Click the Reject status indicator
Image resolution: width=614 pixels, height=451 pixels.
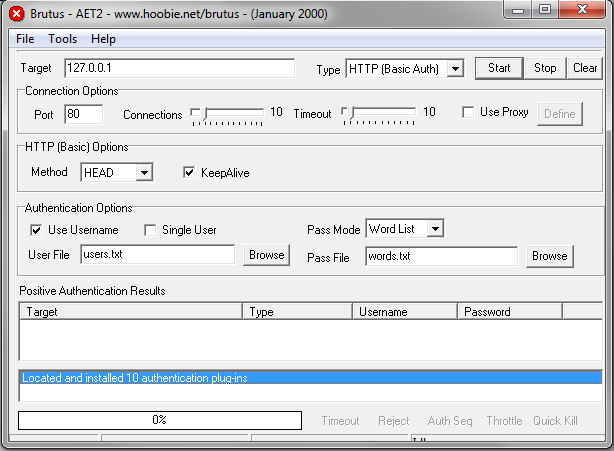tap(393, 421)
